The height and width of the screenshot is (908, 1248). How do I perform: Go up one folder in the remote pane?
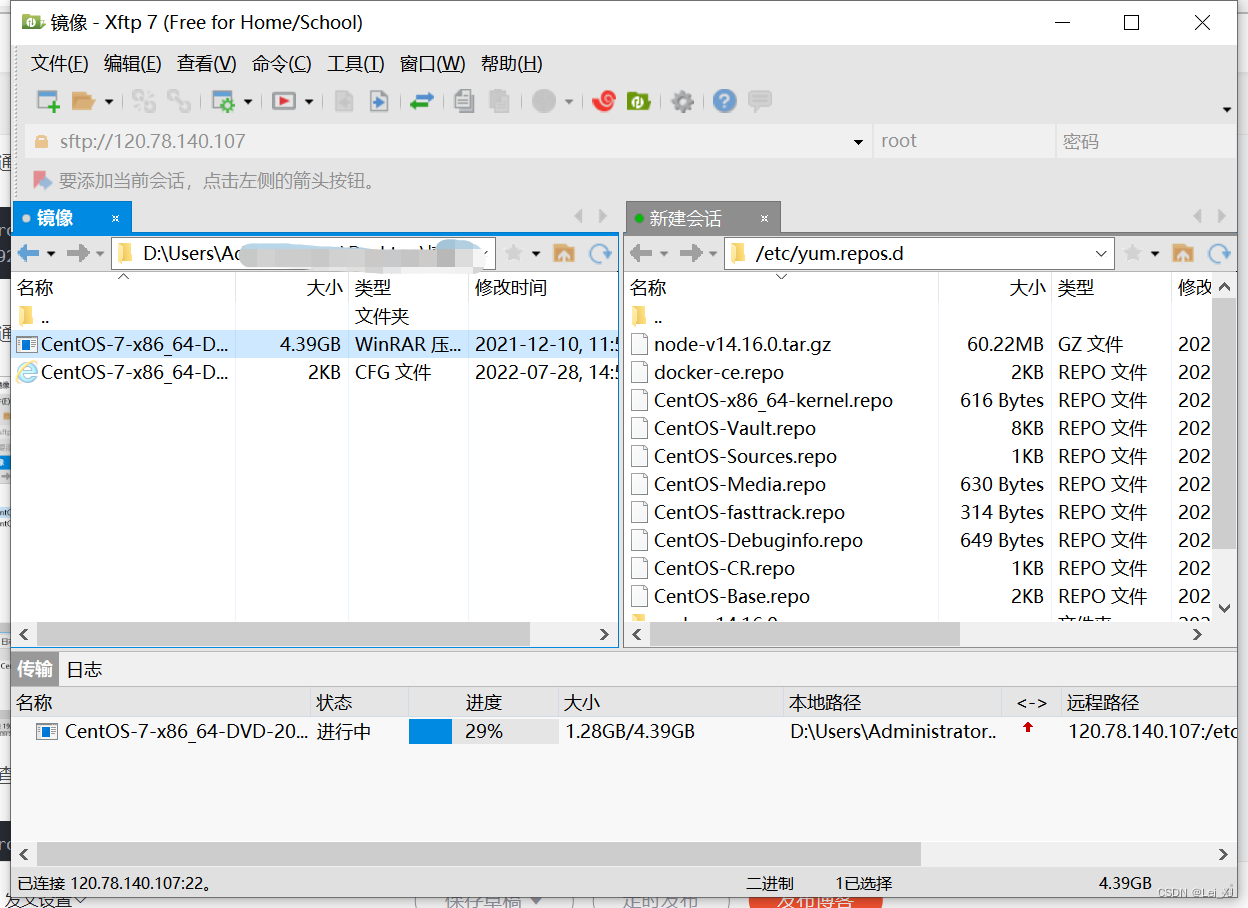pos(1183,253)
